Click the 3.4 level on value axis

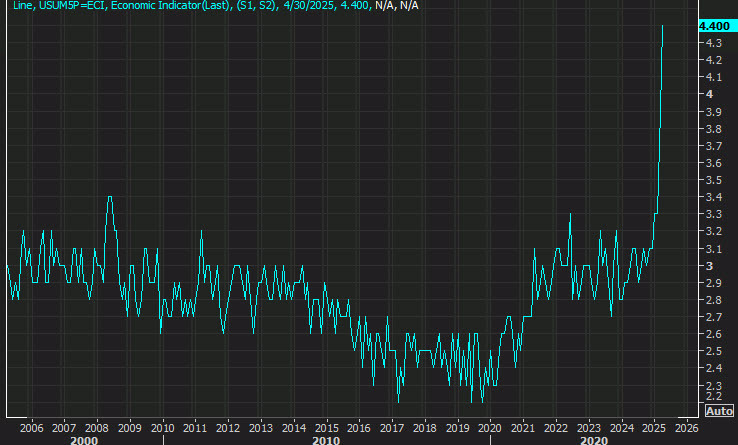(x=714, y=197)
